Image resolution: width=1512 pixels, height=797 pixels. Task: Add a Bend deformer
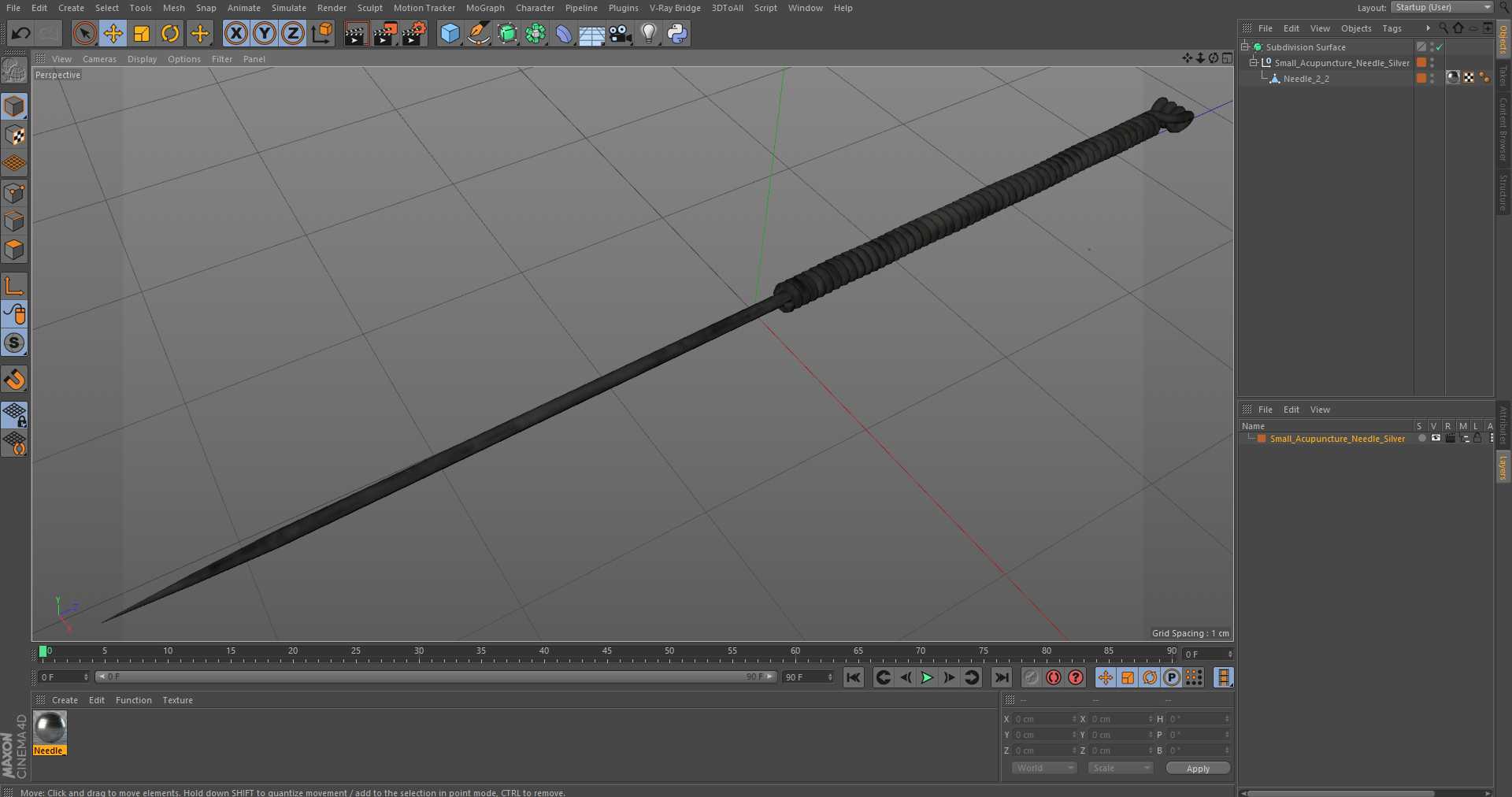[x=564, y=33]
